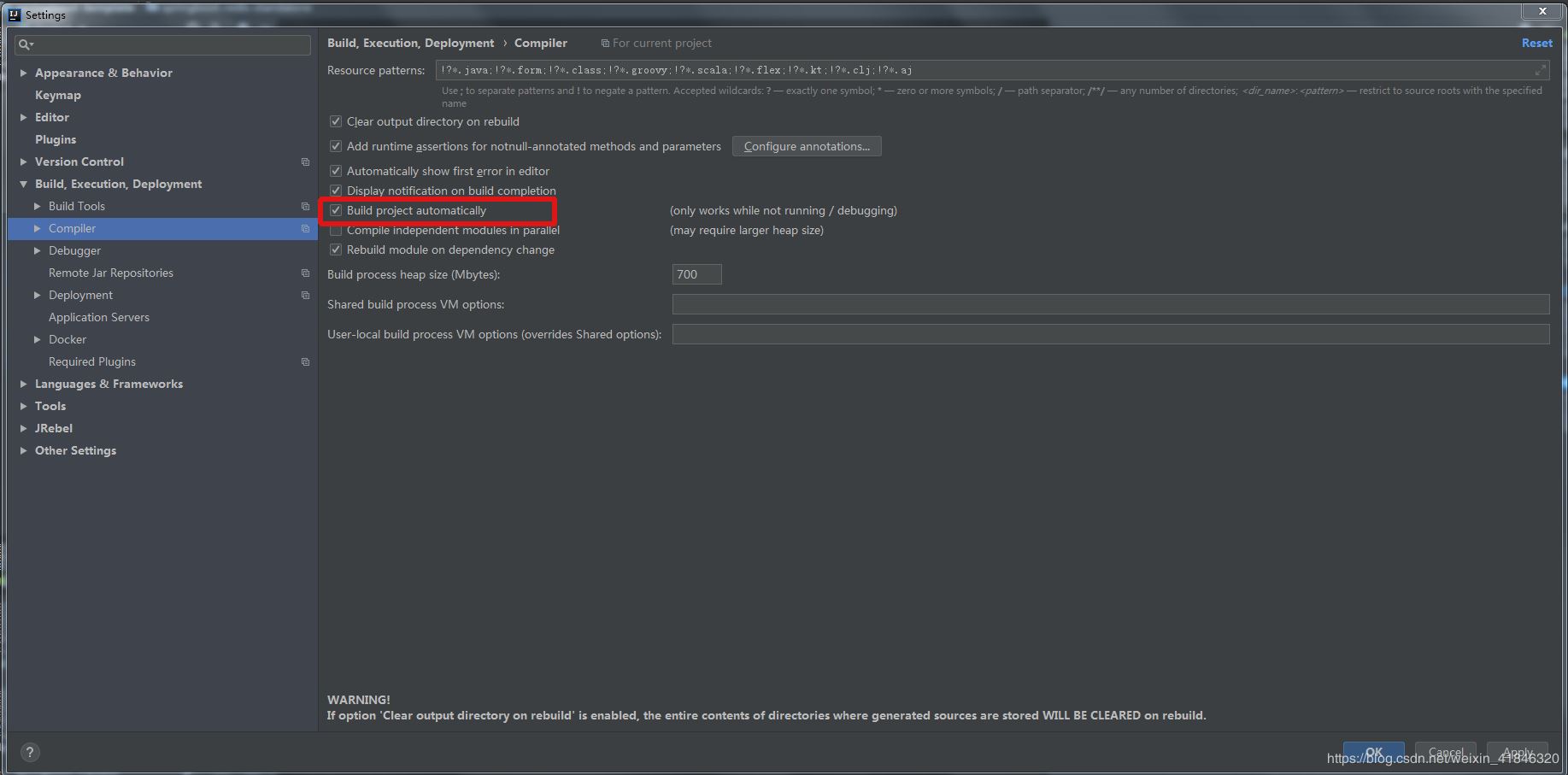Click the icon beside the Deployment entry

pos(305,295)
